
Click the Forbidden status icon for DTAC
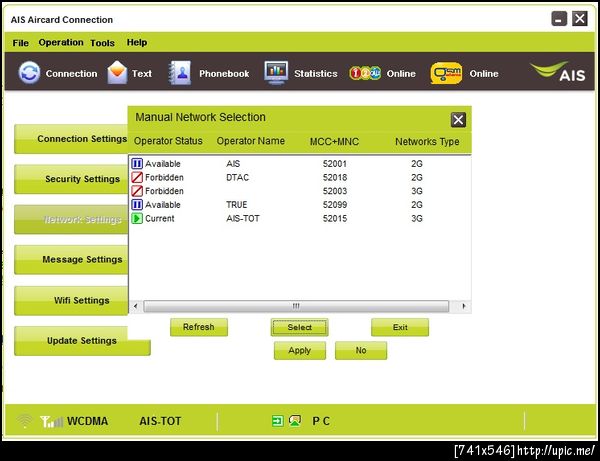pos(137,178)
